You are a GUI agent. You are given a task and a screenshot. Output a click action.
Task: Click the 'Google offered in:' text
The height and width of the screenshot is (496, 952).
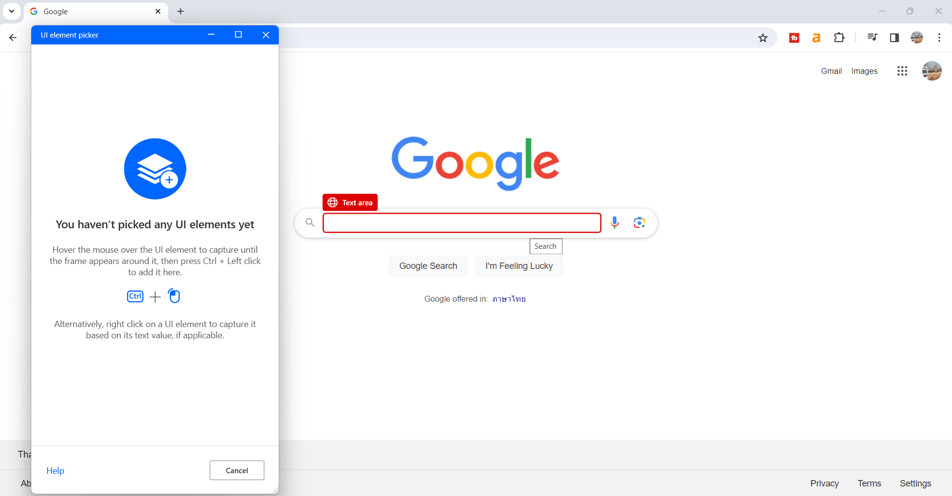pyautogui.click(x=456, y=299)
